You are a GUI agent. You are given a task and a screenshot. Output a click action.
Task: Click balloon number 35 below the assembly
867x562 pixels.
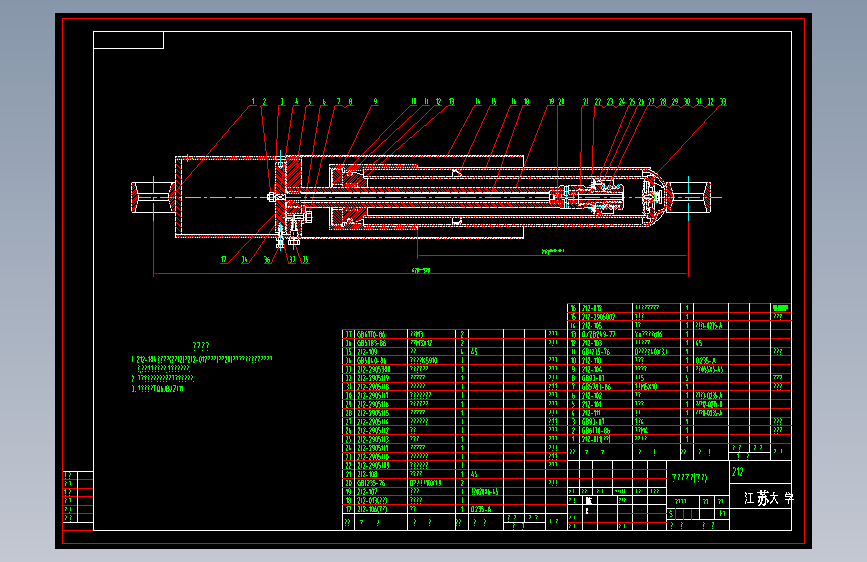(x=305, y=259)
